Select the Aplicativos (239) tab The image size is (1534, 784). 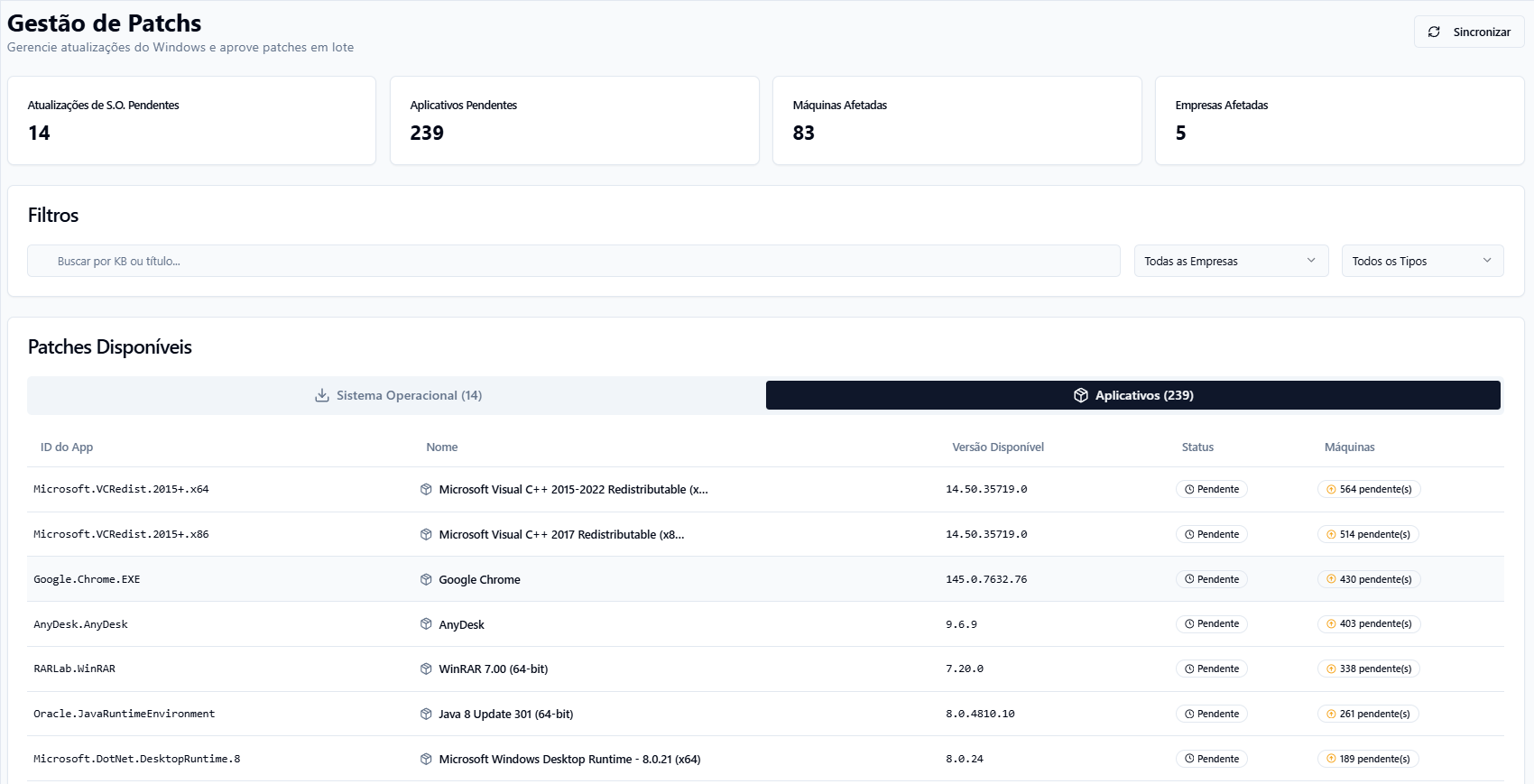click(1133, 395)
